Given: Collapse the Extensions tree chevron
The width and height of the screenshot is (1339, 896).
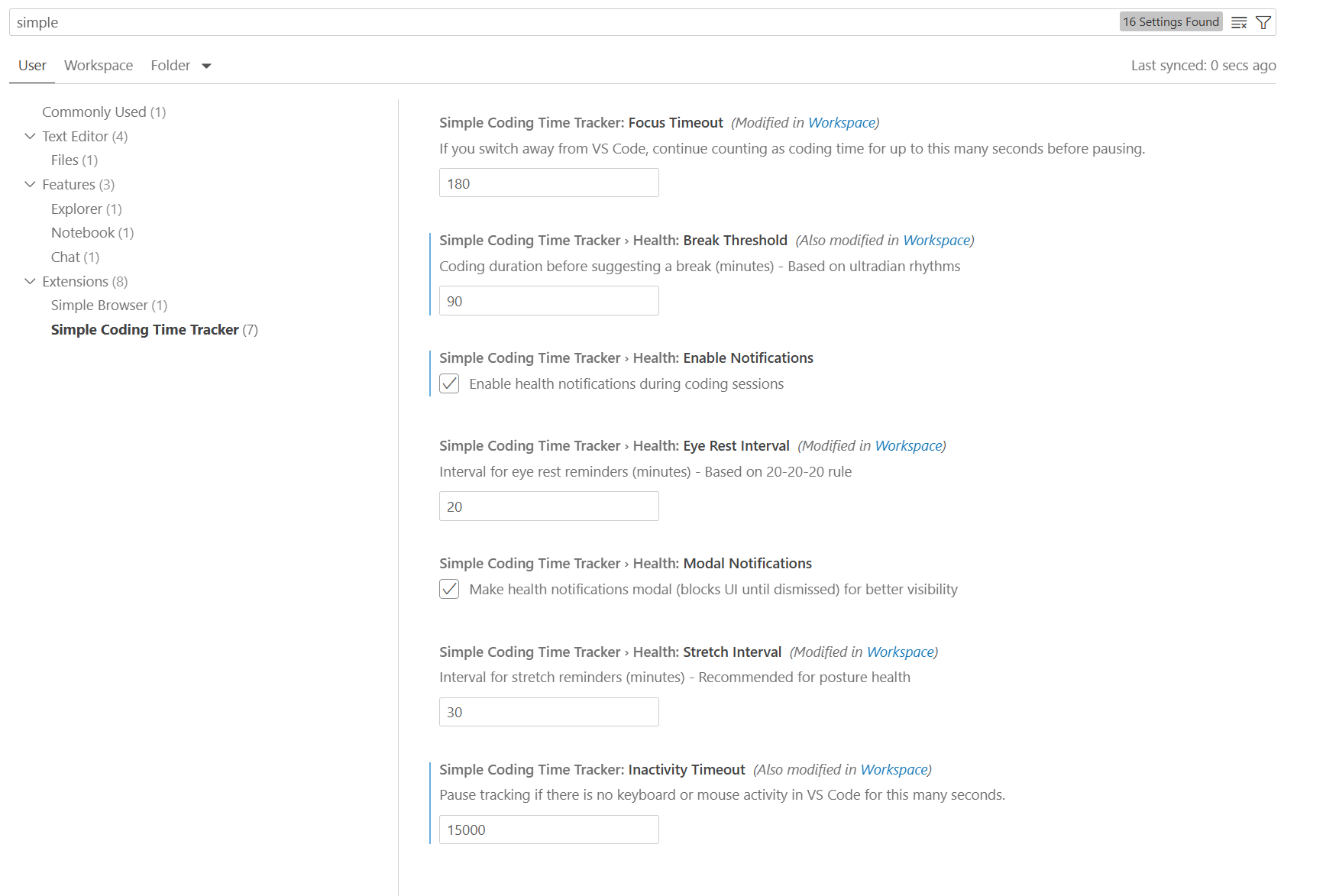Looking at the screenshot, I should (30, 281).
